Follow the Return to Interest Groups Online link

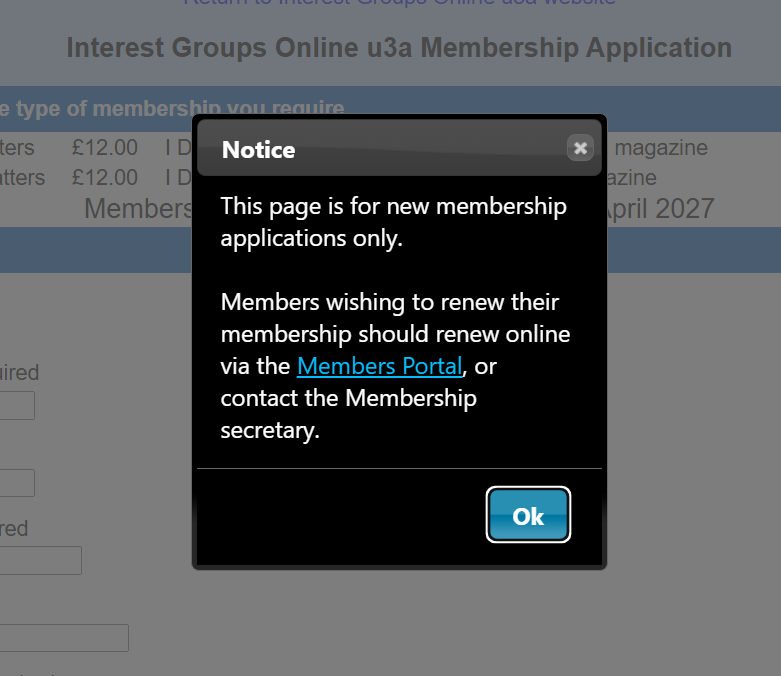pyautogui.click(x=399, y=3)
